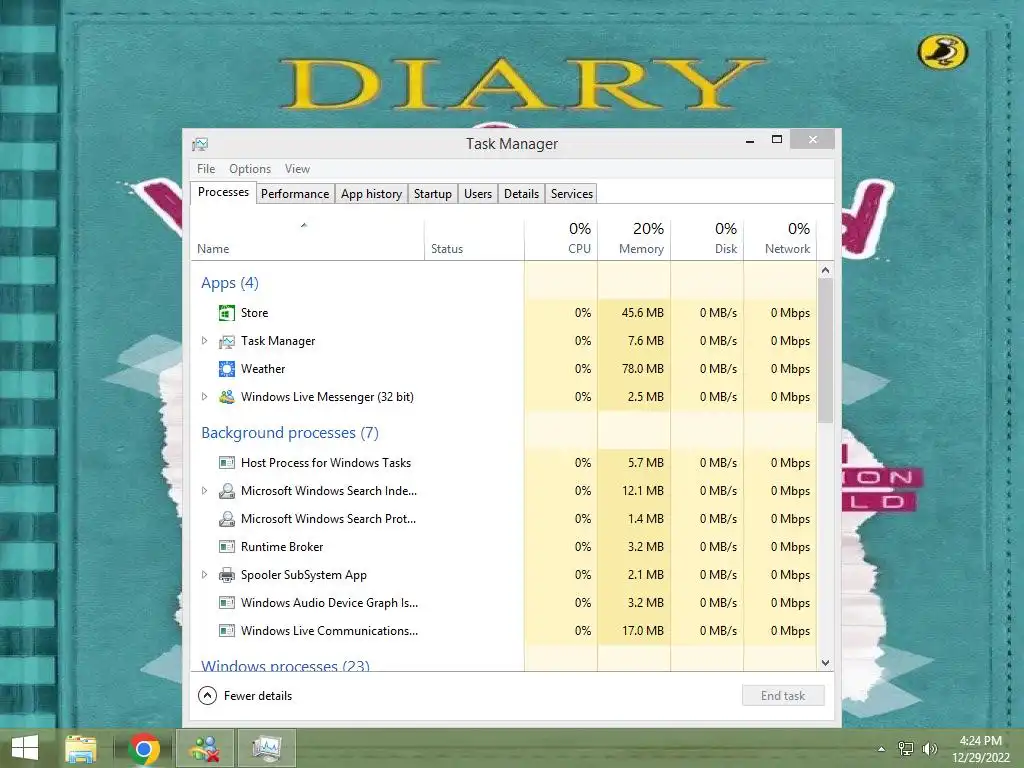Switch to Windows Live Messenger taskbar button
The image size is (1024, 768).
coord(204,748)
